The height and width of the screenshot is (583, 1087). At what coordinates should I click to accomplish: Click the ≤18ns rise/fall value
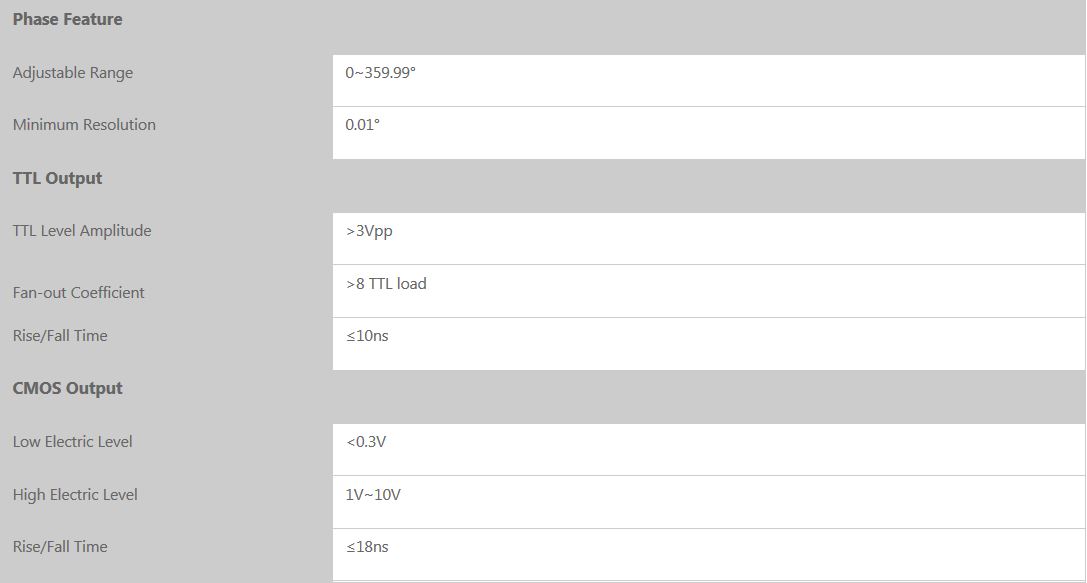point(367,547)
